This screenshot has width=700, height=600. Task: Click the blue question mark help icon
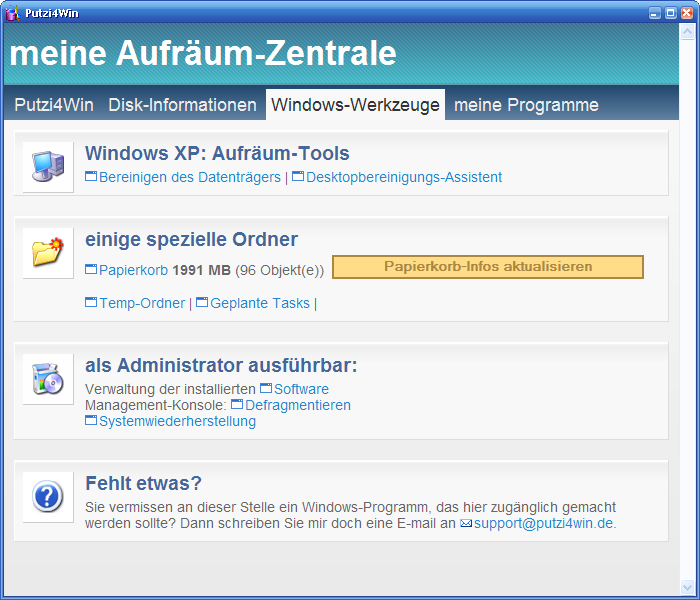coord(48,496)
